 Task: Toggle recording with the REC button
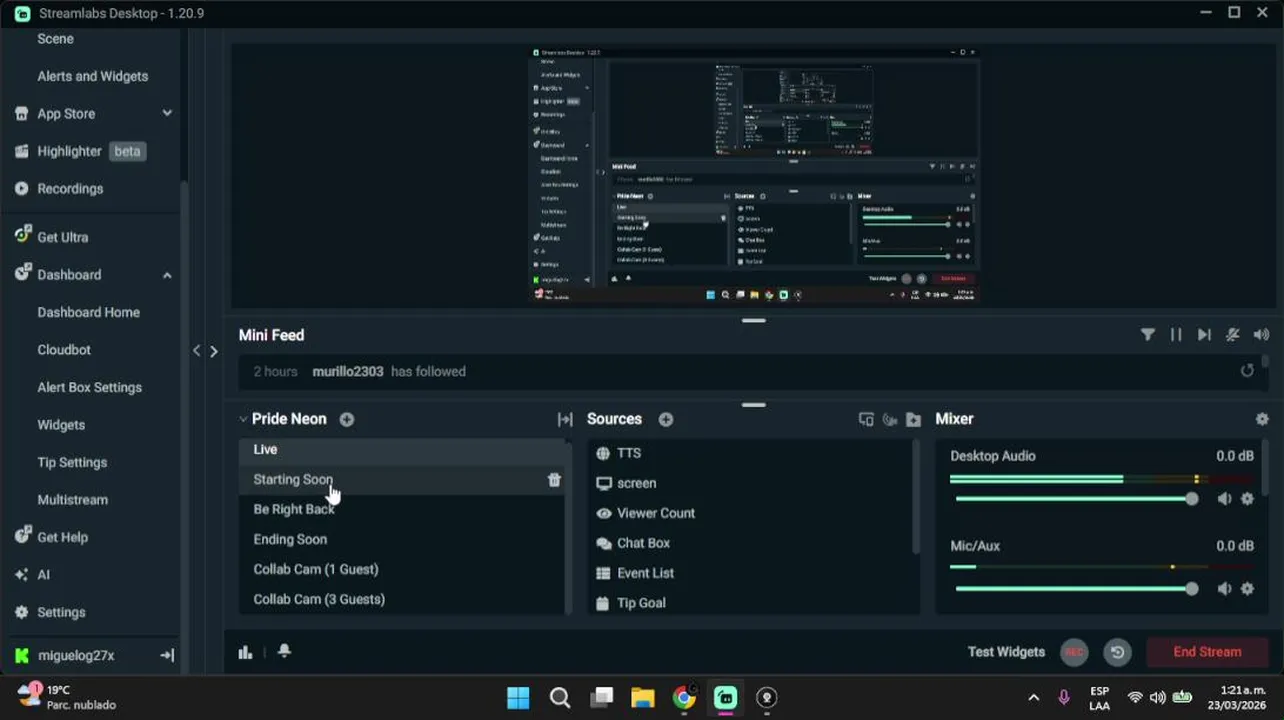click(1074, 652)
